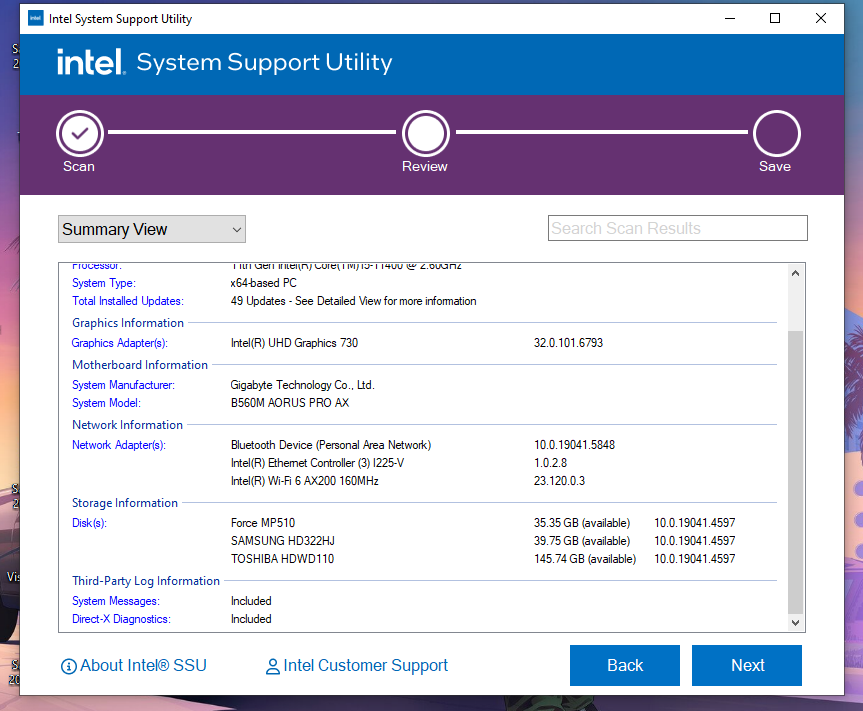
Task: Click SAMSUNG HD322HJ disk entry
Action: [x=282, y=541]
